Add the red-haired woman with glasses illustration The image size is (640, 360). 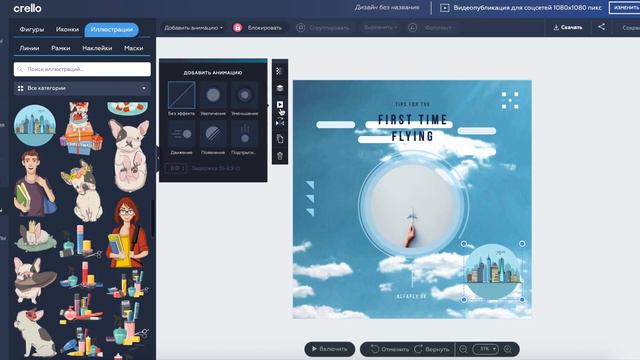[x=128, y=233]
